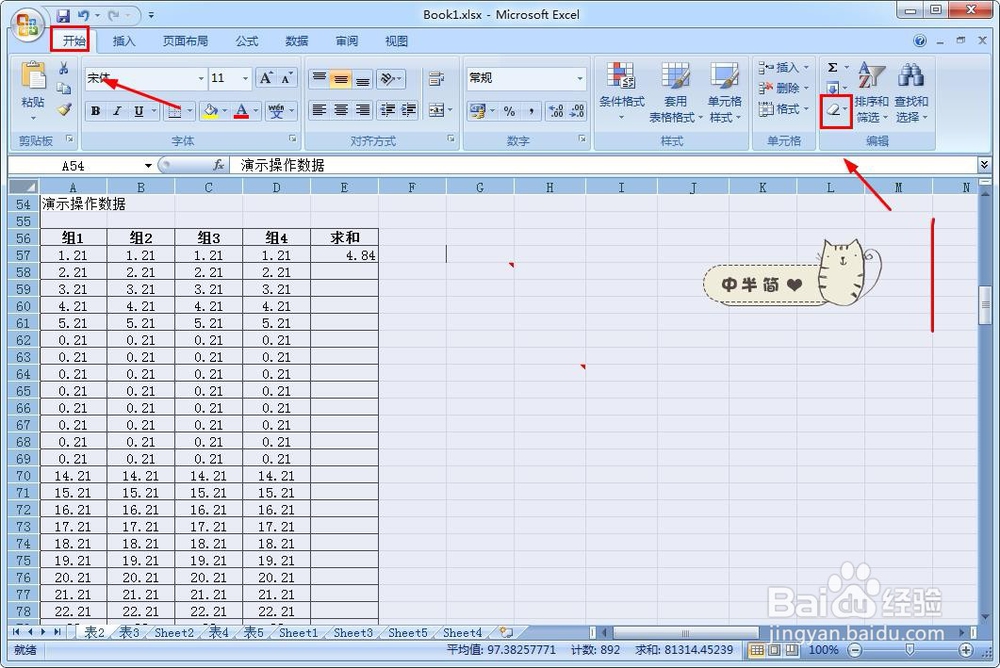Toggle Italic formatting
Image resolution: width=1000 pixels, height=668 pixels.
point(117,111)
